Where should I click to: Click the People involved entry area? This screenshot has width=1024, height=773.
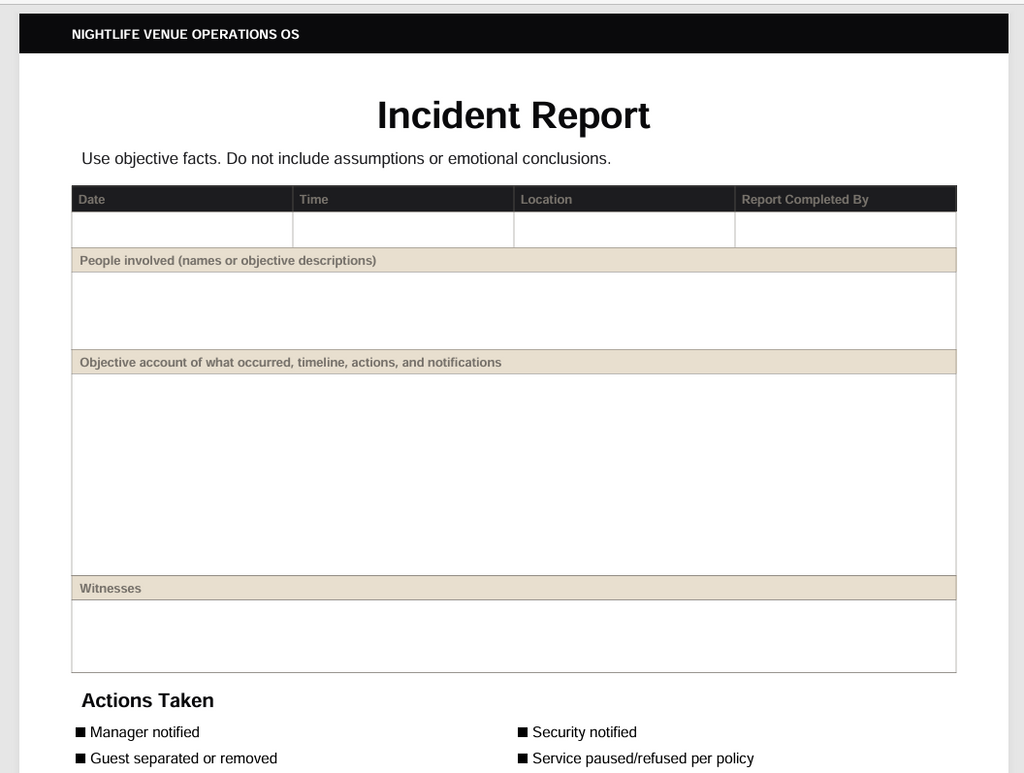click(514, 311)
